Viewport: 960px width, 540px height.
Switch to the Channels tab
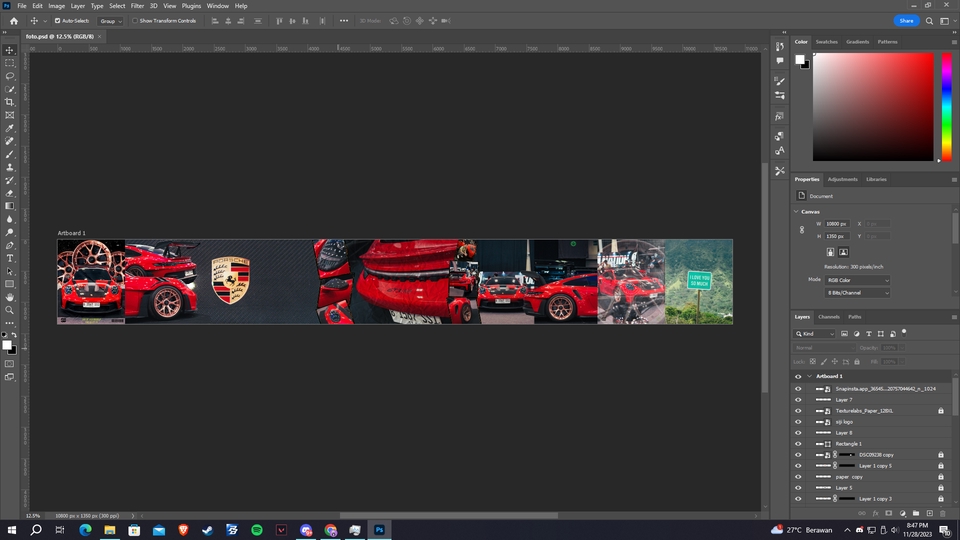pos(828,317)
